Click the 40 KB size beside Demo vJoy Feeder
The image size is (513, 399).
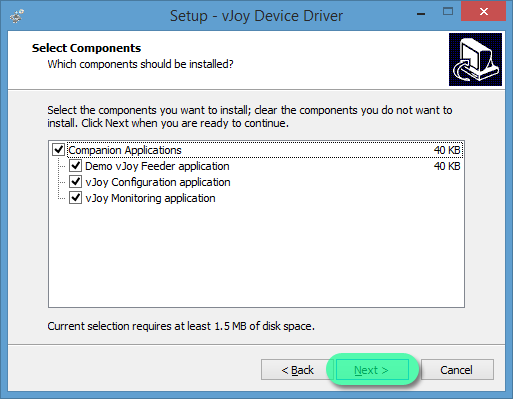[447, 166]
